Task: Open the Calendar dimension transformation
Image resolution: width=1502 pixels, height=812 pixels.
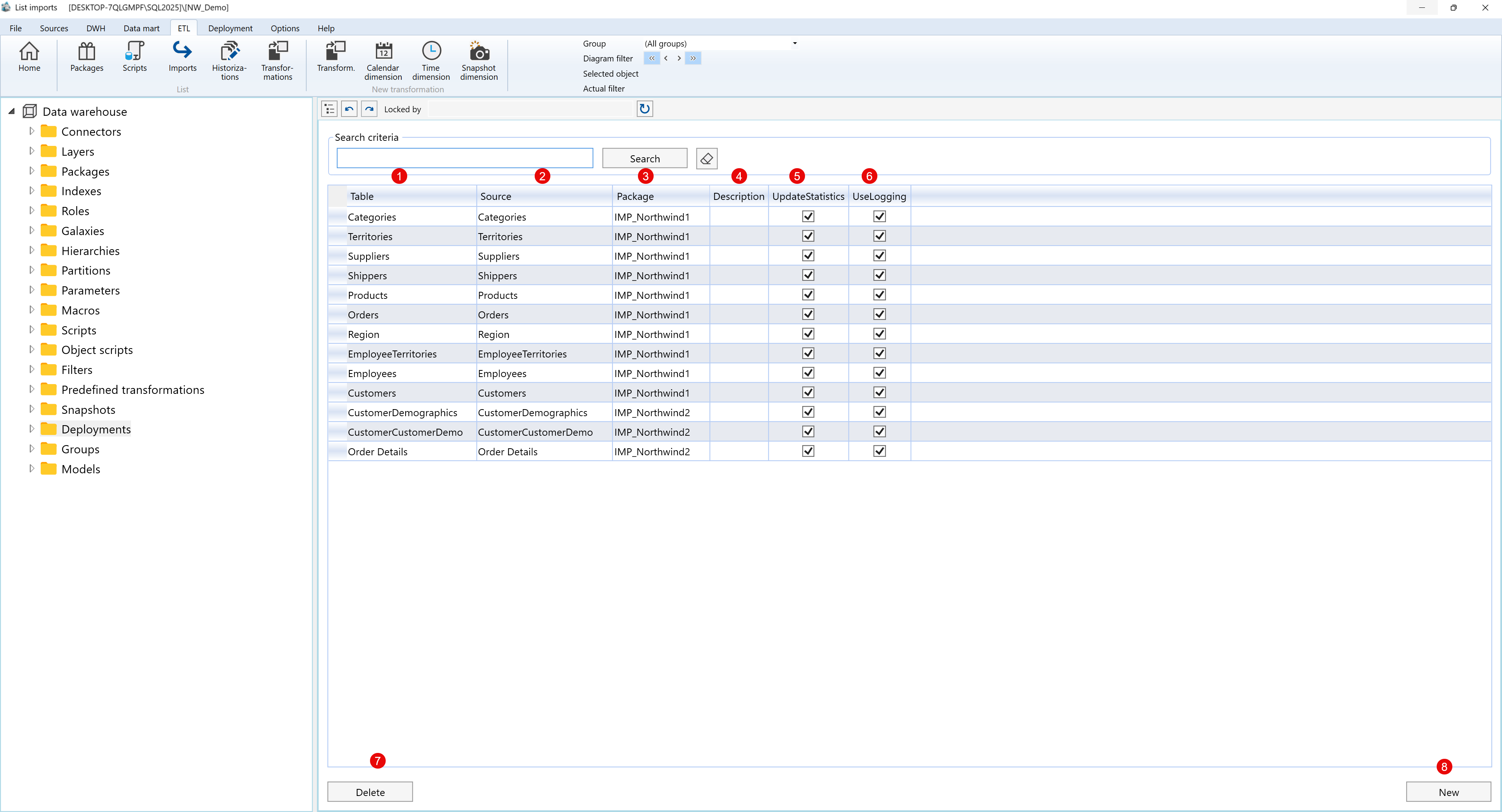Action: pos(383,60)
